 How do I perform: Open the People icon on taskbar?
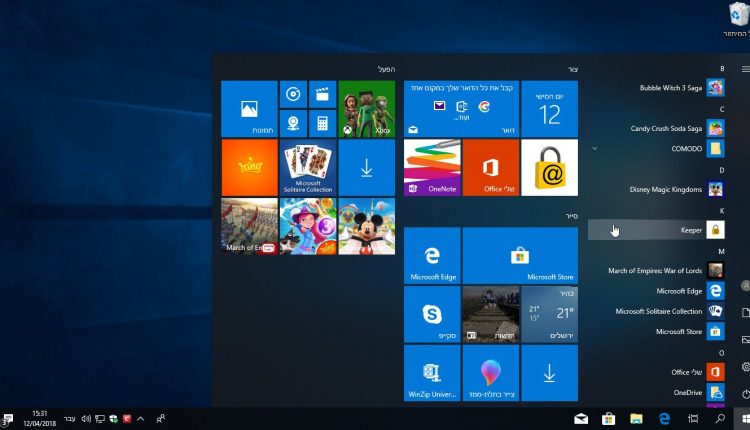tap(161, 419)
